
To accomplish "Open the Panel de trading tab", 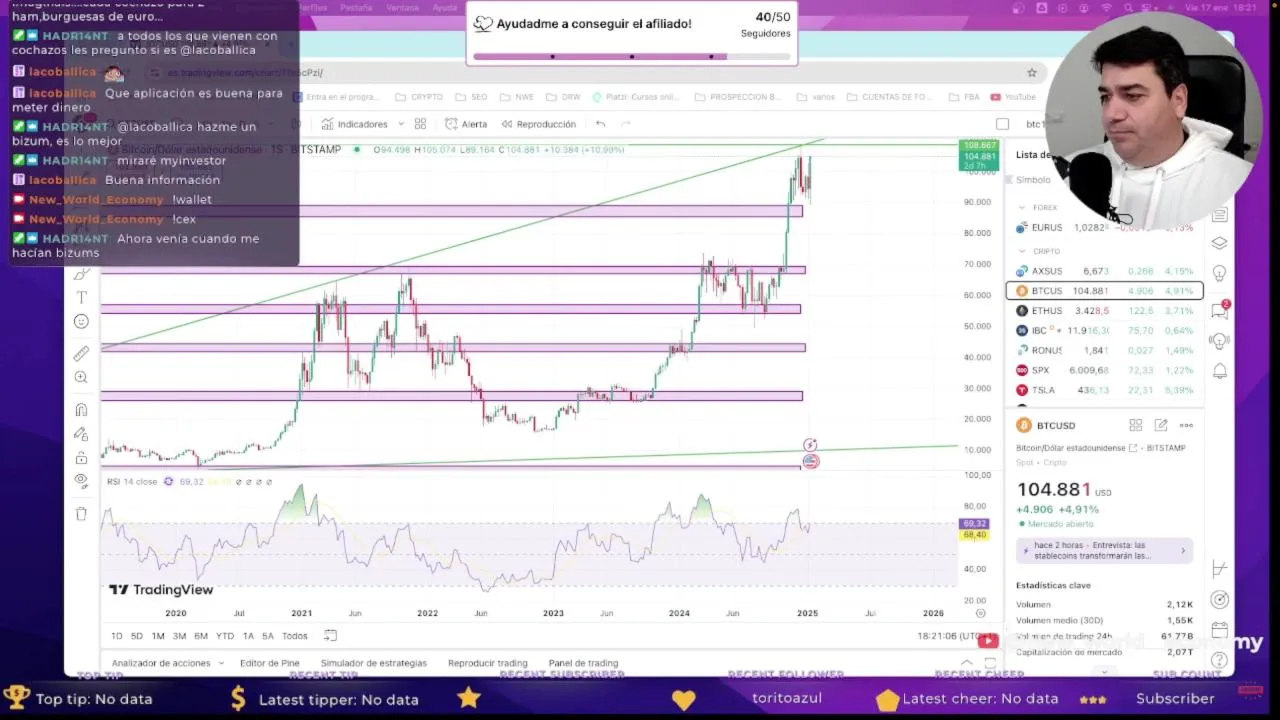I will (x=583, y=663).
